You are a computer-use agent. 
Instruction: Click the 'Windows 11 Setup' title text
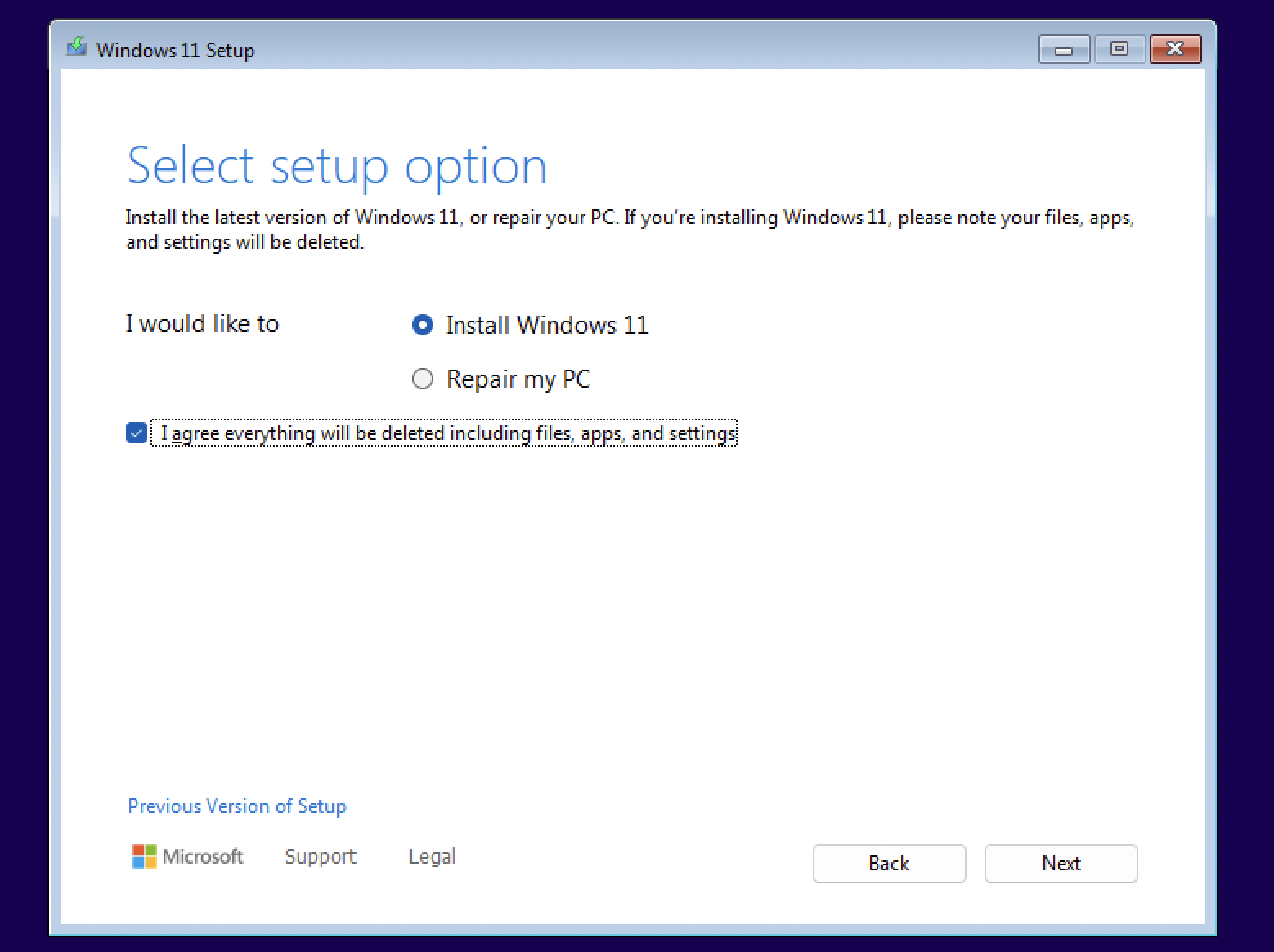(x=176, y=50)
